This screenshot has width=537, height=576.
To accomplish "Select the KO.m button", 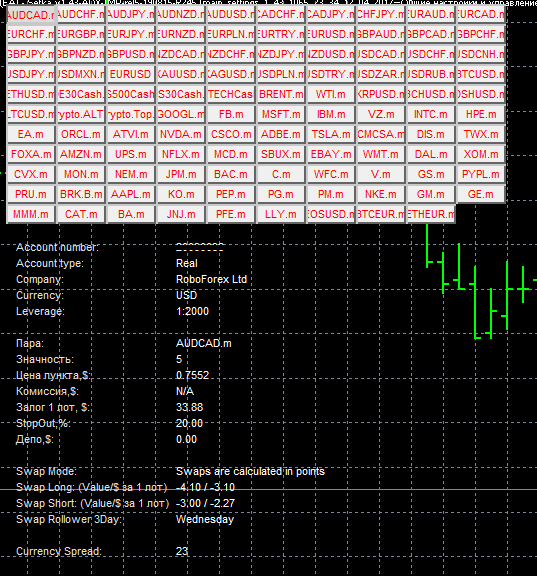I will (181, 194).
